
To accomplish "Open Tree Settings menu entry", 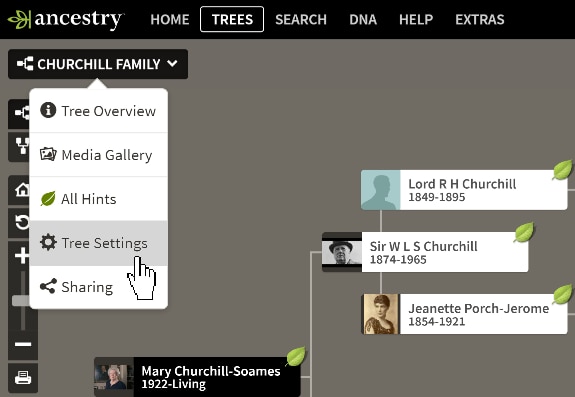I will (x=98, y=243).
